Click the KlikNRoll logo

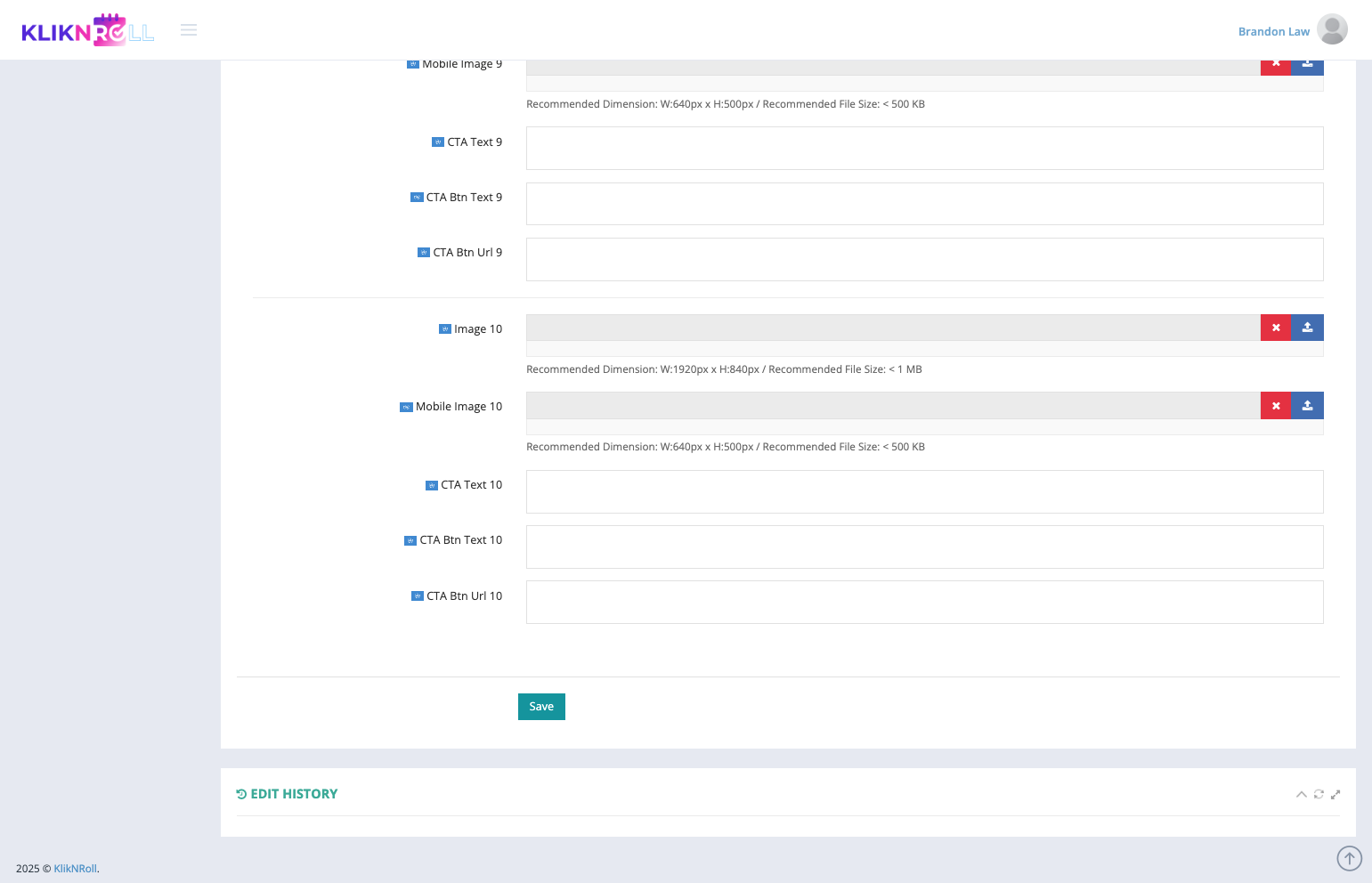click(x=88, y=30)
